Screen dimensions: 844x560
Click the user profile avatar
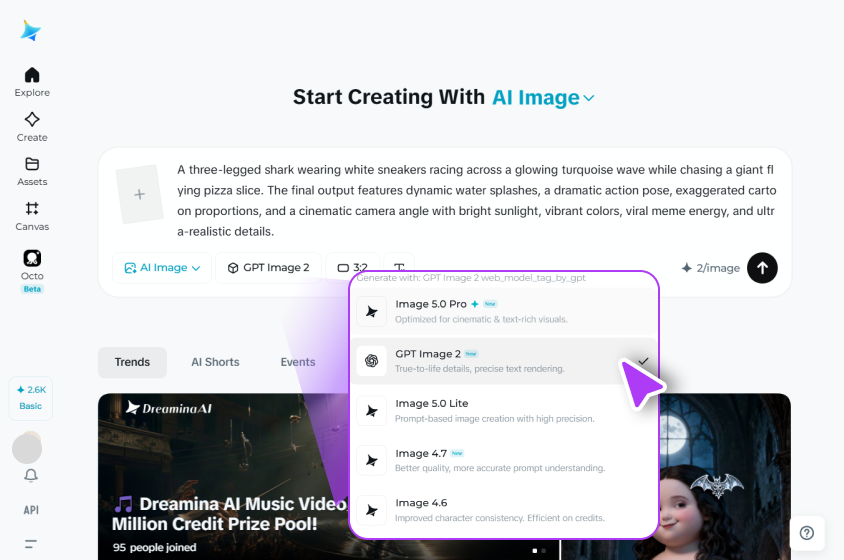point(27,448)
